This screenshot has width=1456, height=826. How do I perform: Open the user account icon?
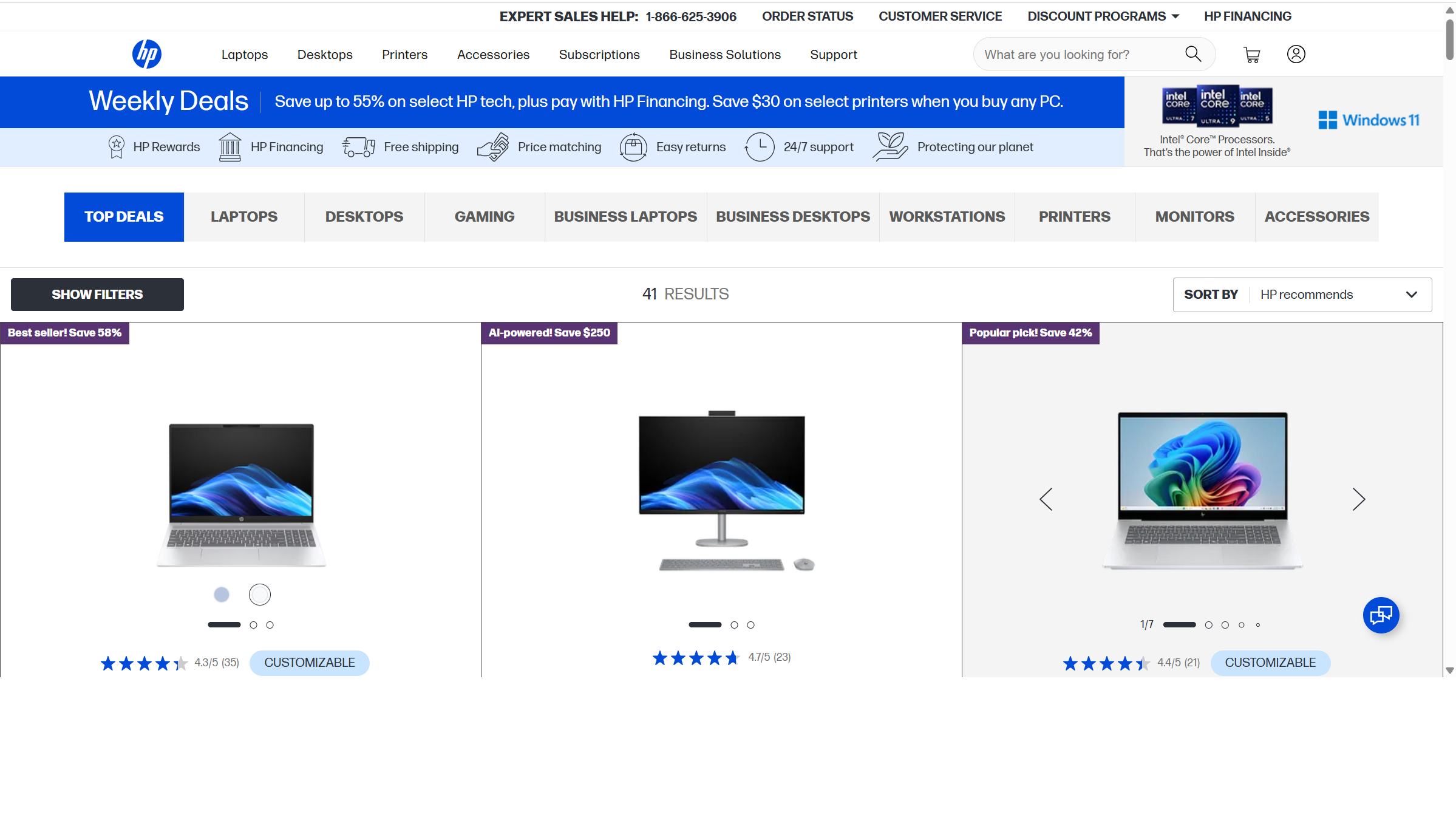coord(1296,54)
